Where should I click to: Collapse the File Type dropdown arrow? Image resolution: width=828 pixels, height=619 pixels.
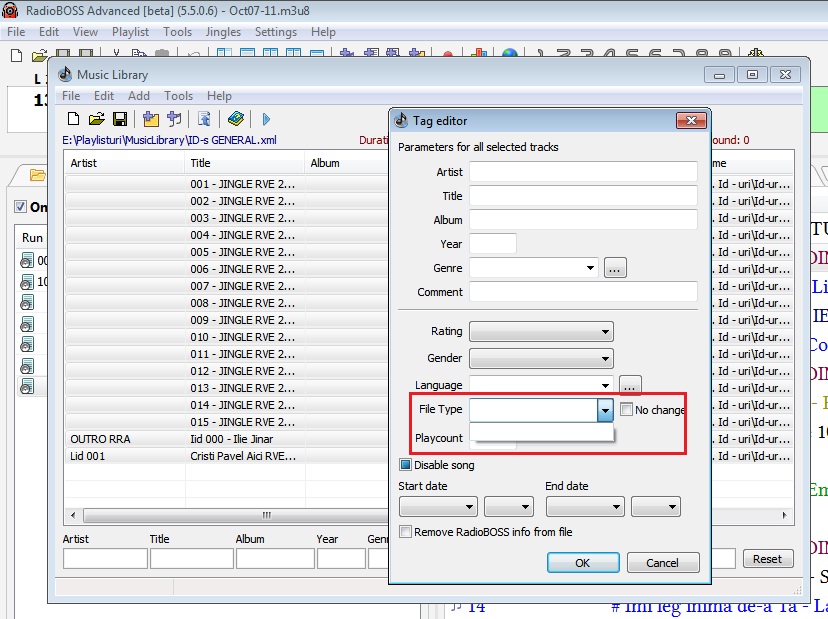point(605,410)
